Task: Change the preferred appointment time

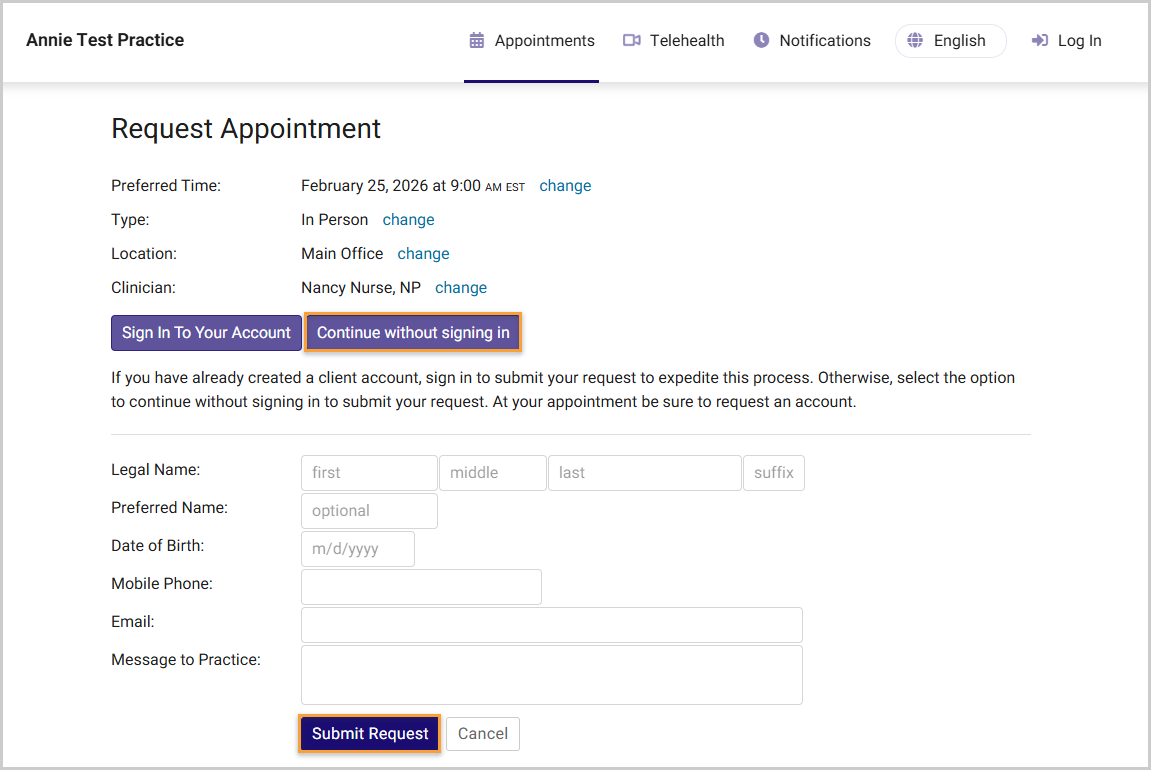Action: tap(565, 186)
